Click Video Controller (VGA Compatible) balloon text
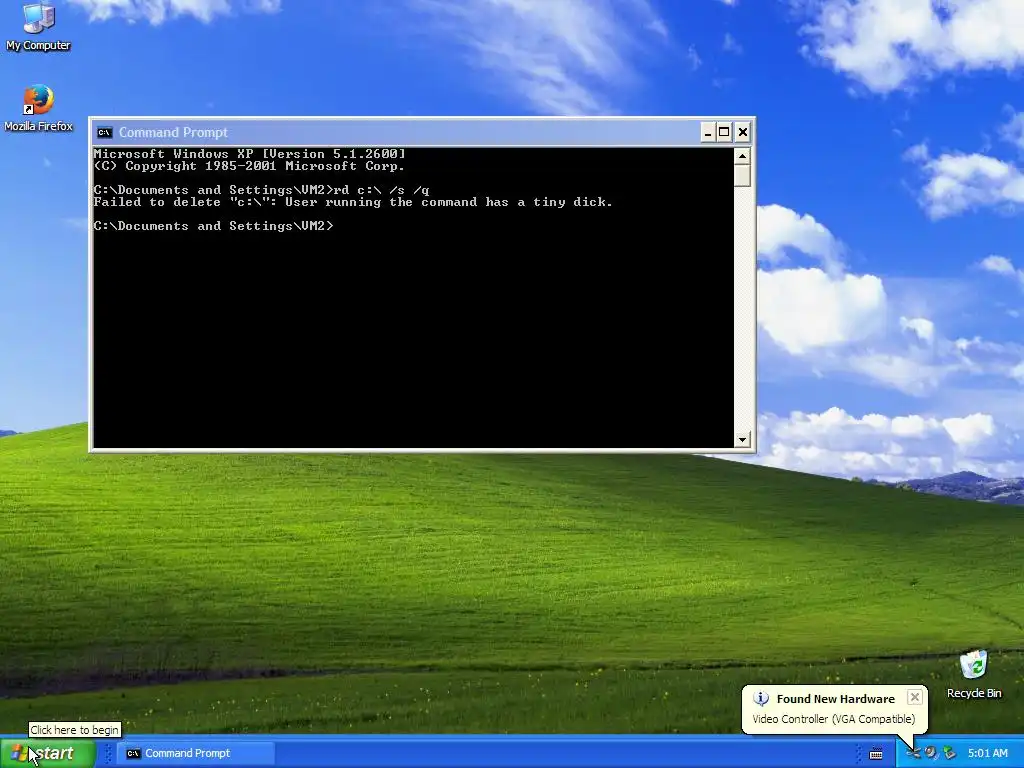Image resolution: width=1024 pixels, height=768 pixels. 834,719
